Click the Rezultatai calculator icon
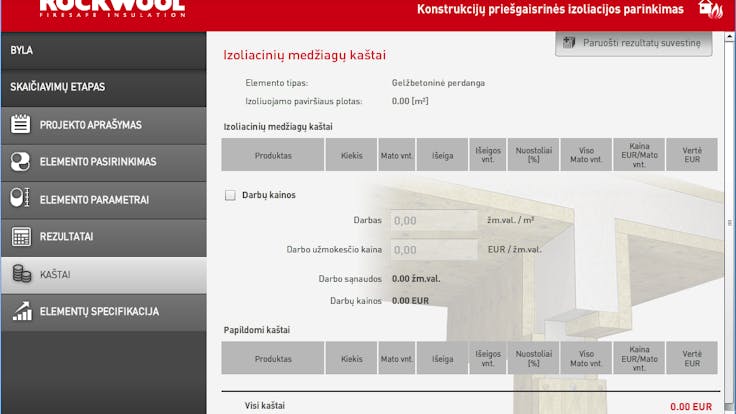 pos(21,237)
